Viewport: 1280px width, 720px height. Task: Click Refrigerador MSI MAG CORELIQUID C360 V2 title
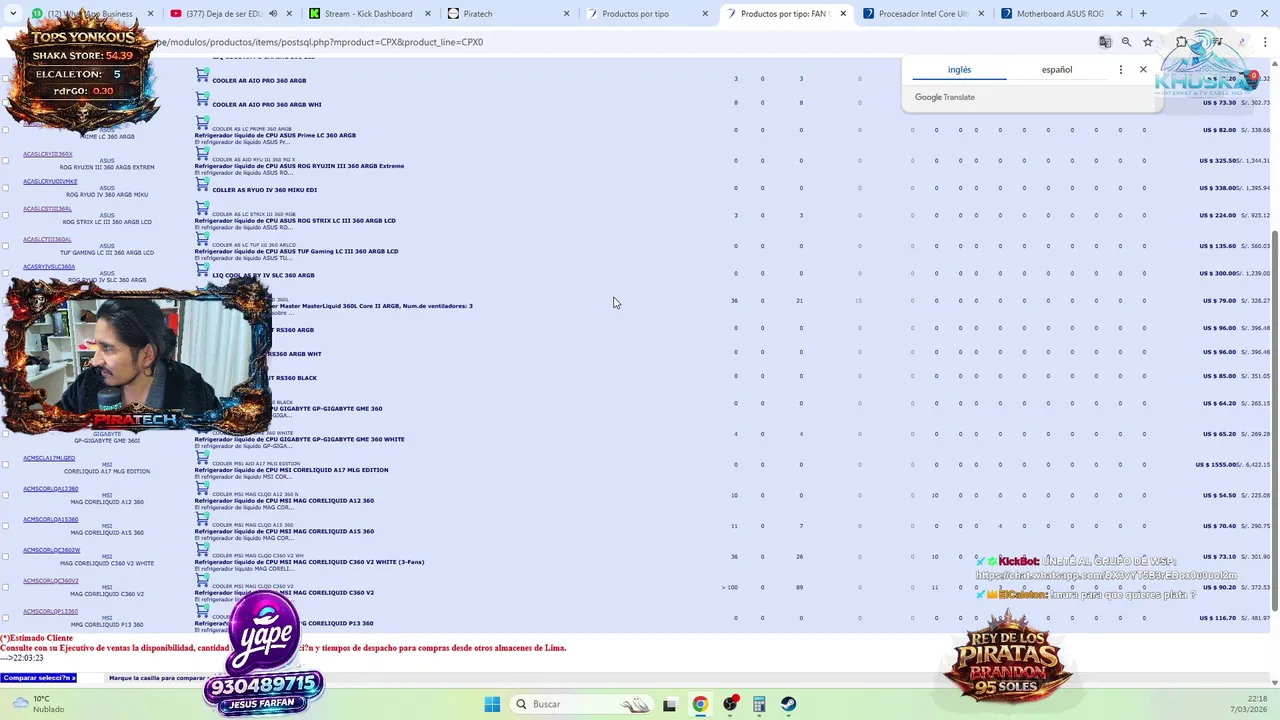[284, 593]
